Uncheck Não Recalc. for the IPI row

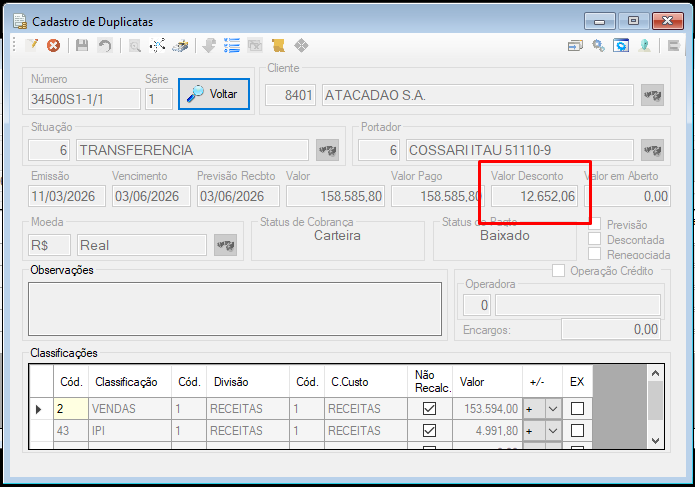pos(429,430)
